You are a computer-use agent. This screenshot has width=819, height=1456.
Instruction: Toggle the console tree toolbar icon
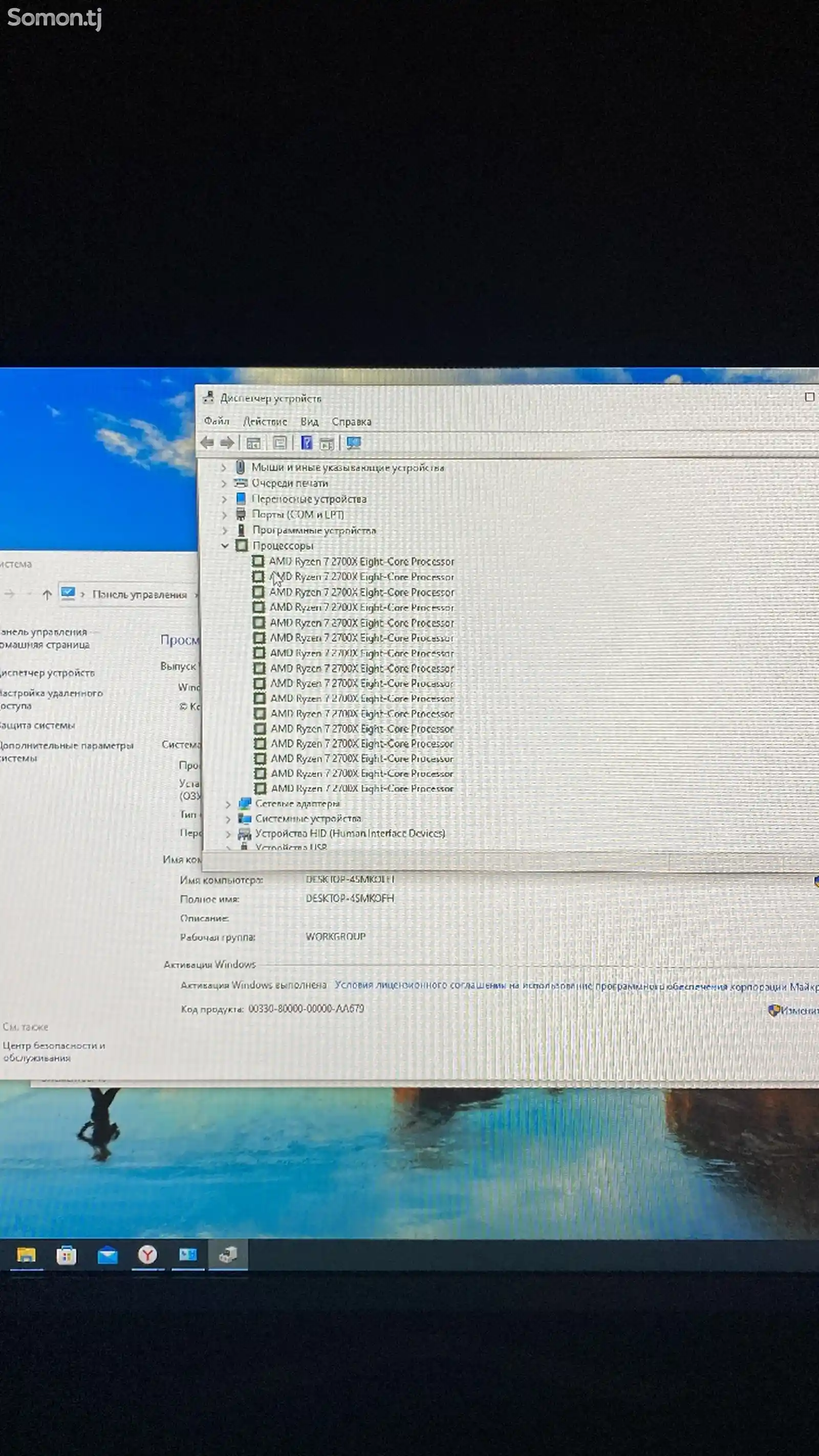pyautogui.click(x=253, y=443)
